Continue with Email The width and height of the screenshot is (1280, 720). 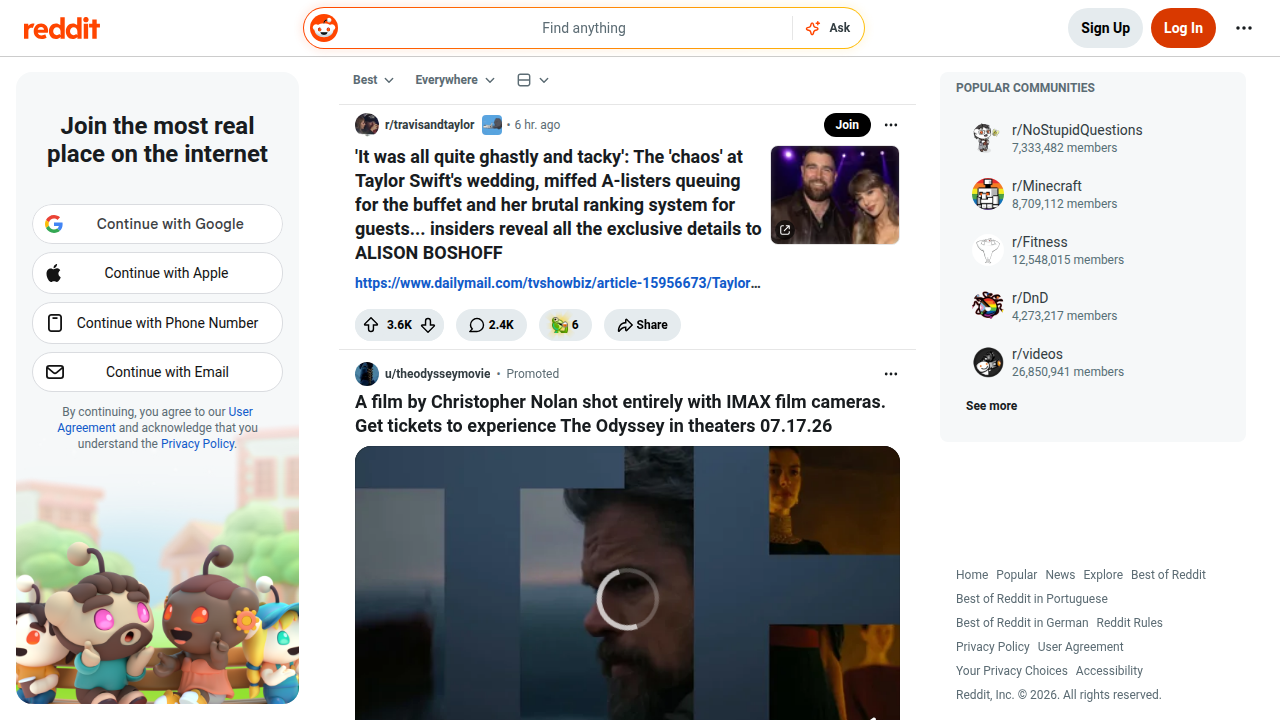point(157,372)
